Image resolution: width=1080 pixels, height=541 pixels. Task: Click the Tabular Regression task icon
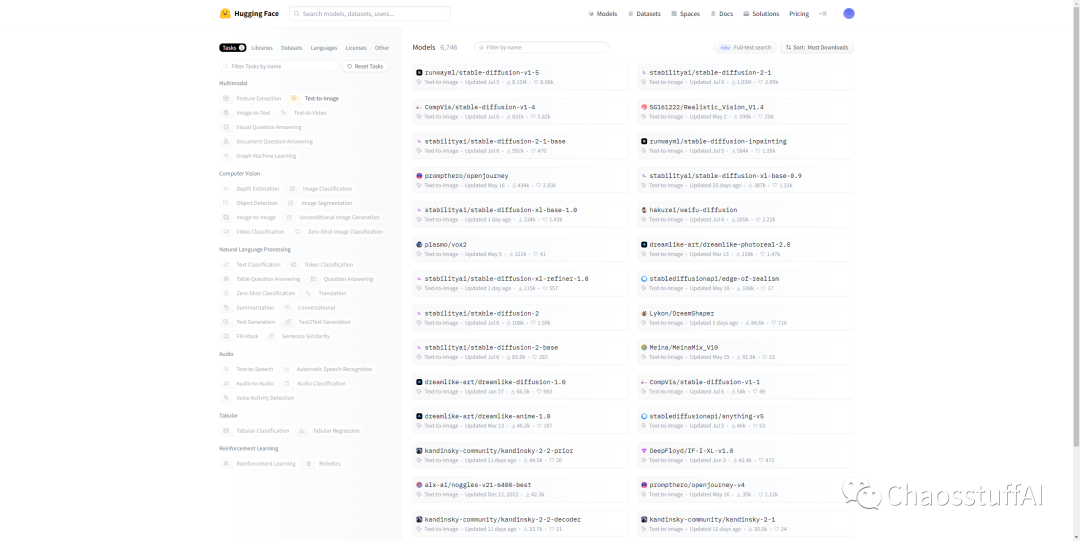coord(302,431)
